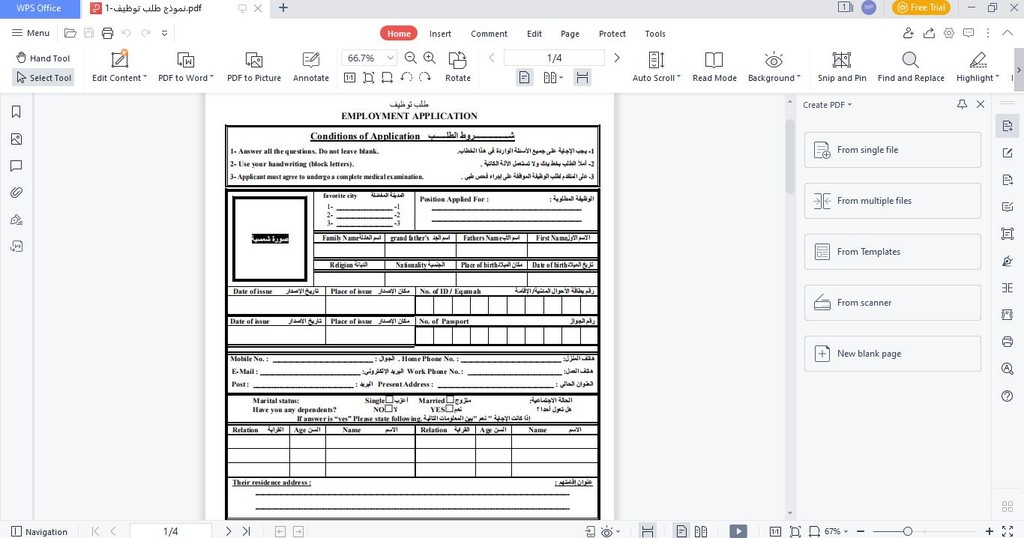Click the Fit Width icon in toolbar

pyautogui.click(x=387, y=78)
